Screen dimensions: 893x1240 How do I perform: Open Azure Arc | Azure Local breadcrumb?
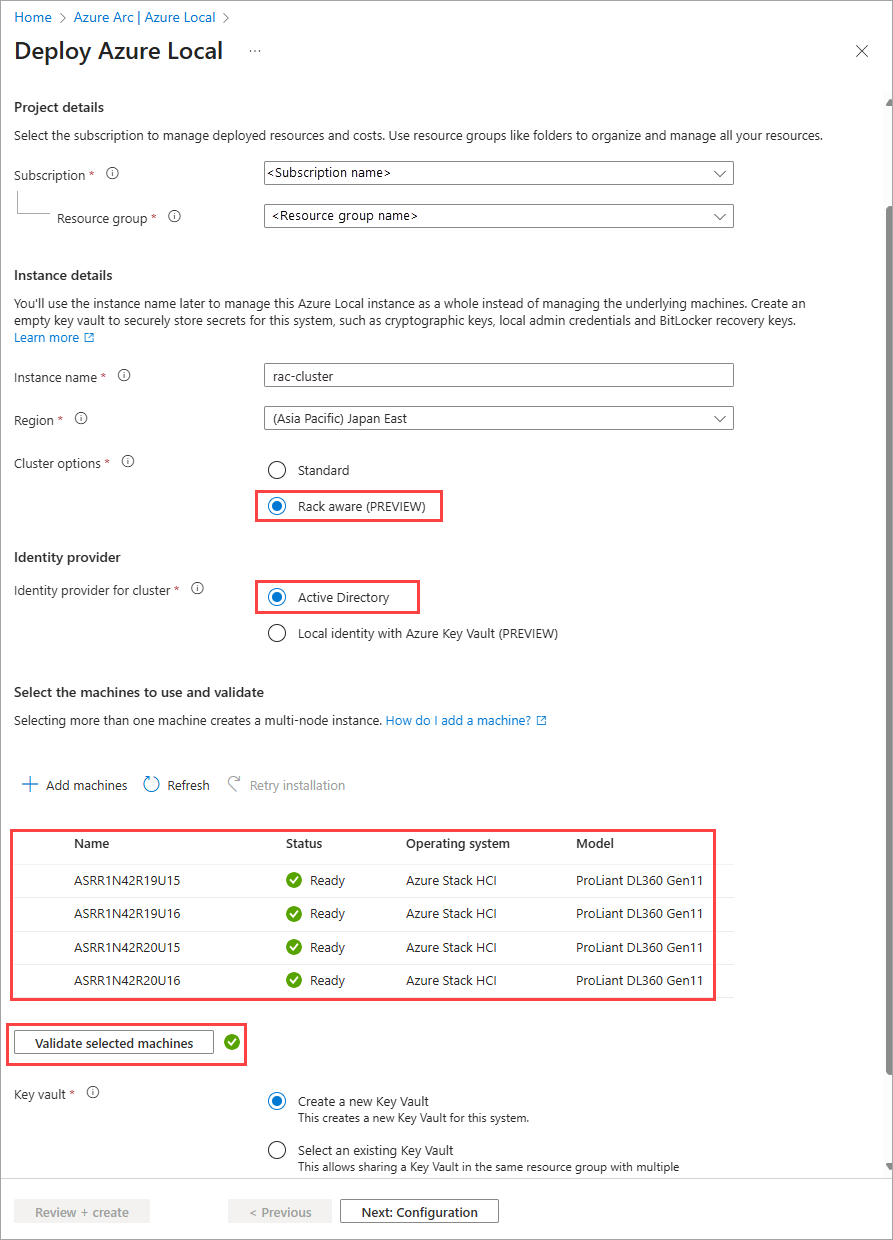pyautogui.click(x=144, y=18)
